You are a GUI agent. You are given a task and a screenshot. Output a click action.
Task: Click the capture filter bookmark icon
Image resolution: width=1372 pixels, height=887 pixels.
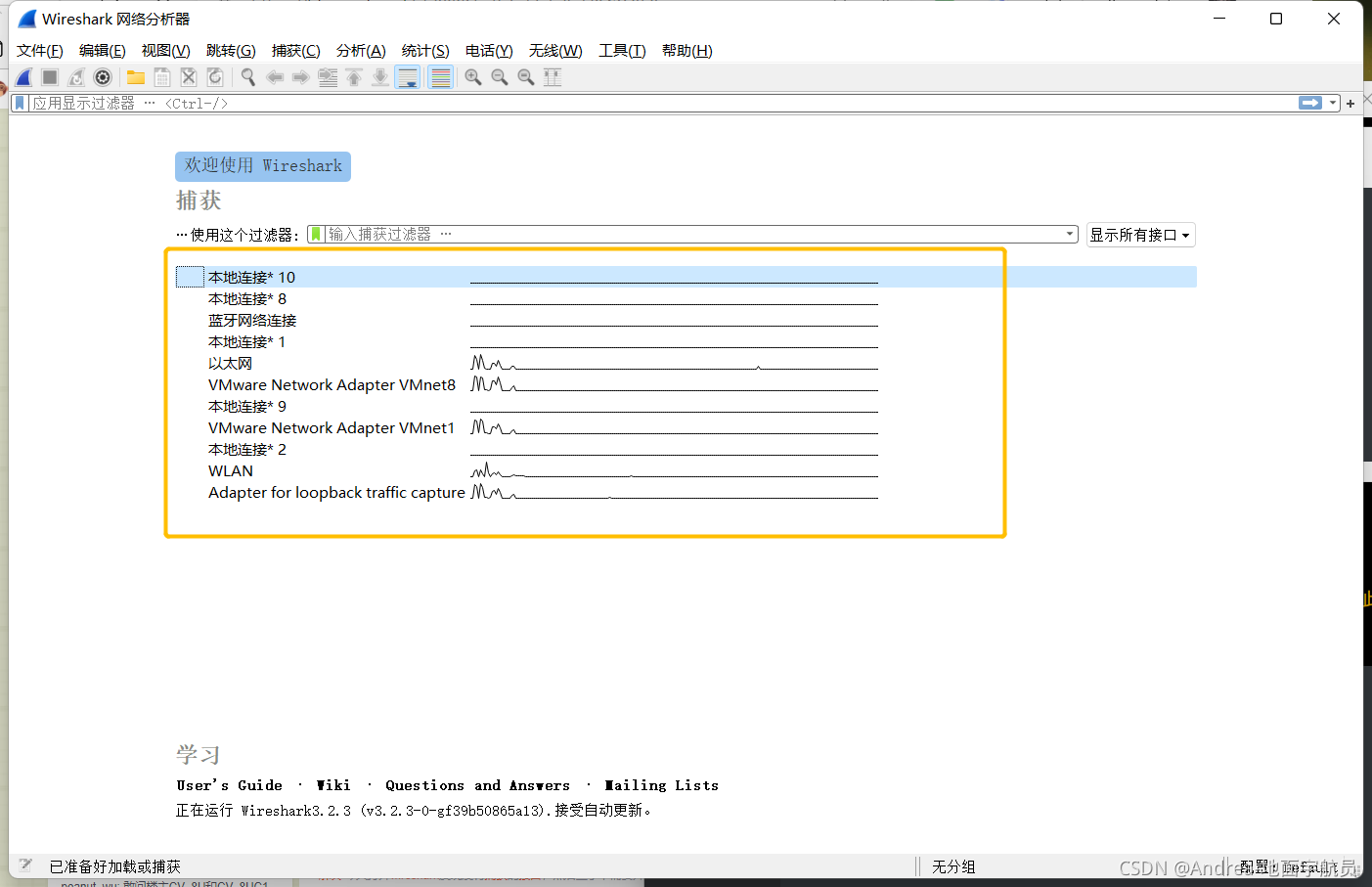(316, 234)
